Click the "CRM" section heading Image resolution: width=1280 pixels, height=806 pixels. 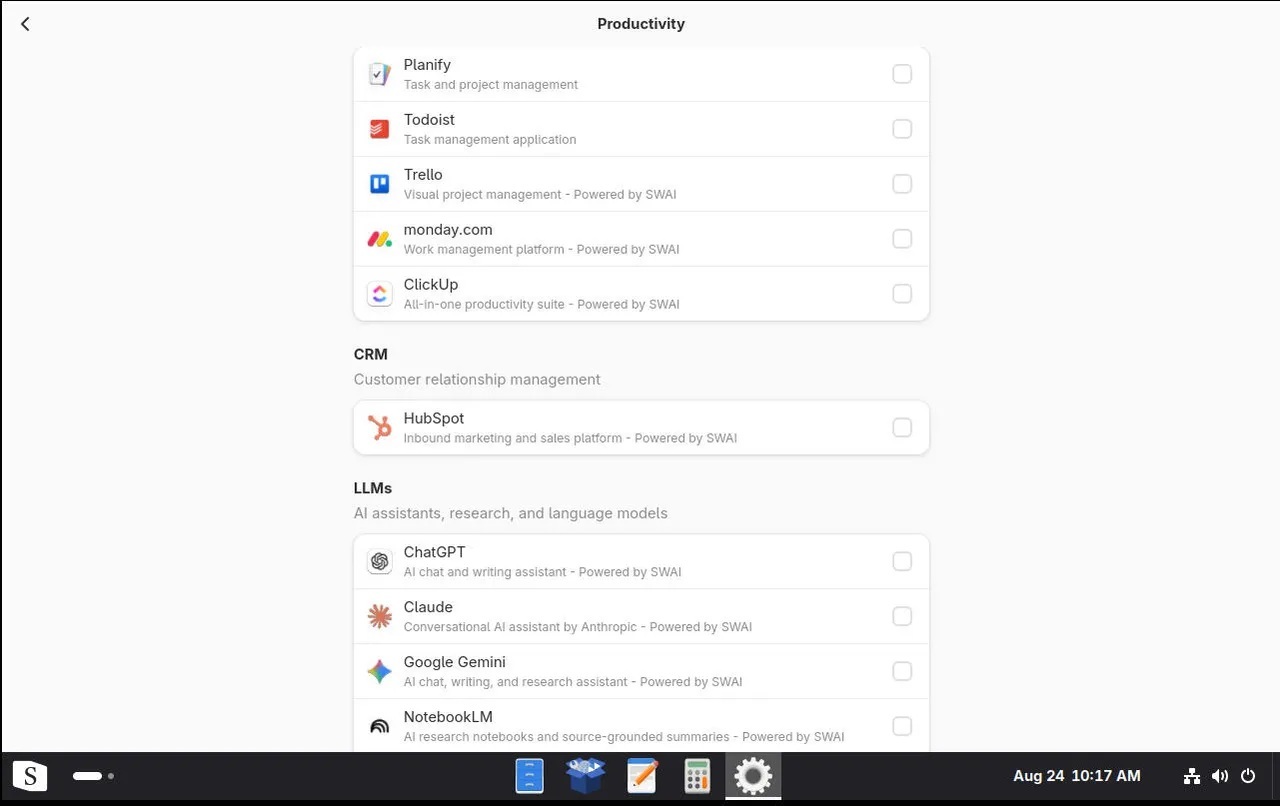click(x=371, y=354)
